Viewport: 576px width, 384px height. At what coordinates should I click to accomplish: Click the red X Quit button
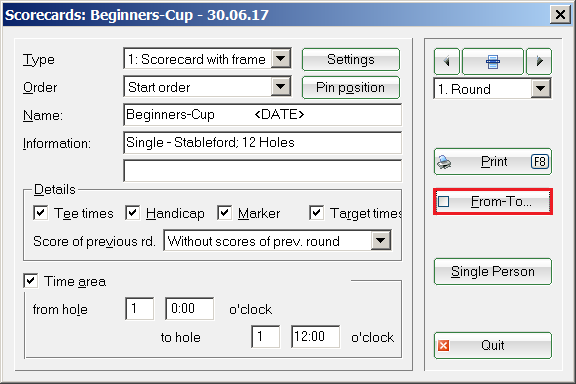tap(493, 345)
